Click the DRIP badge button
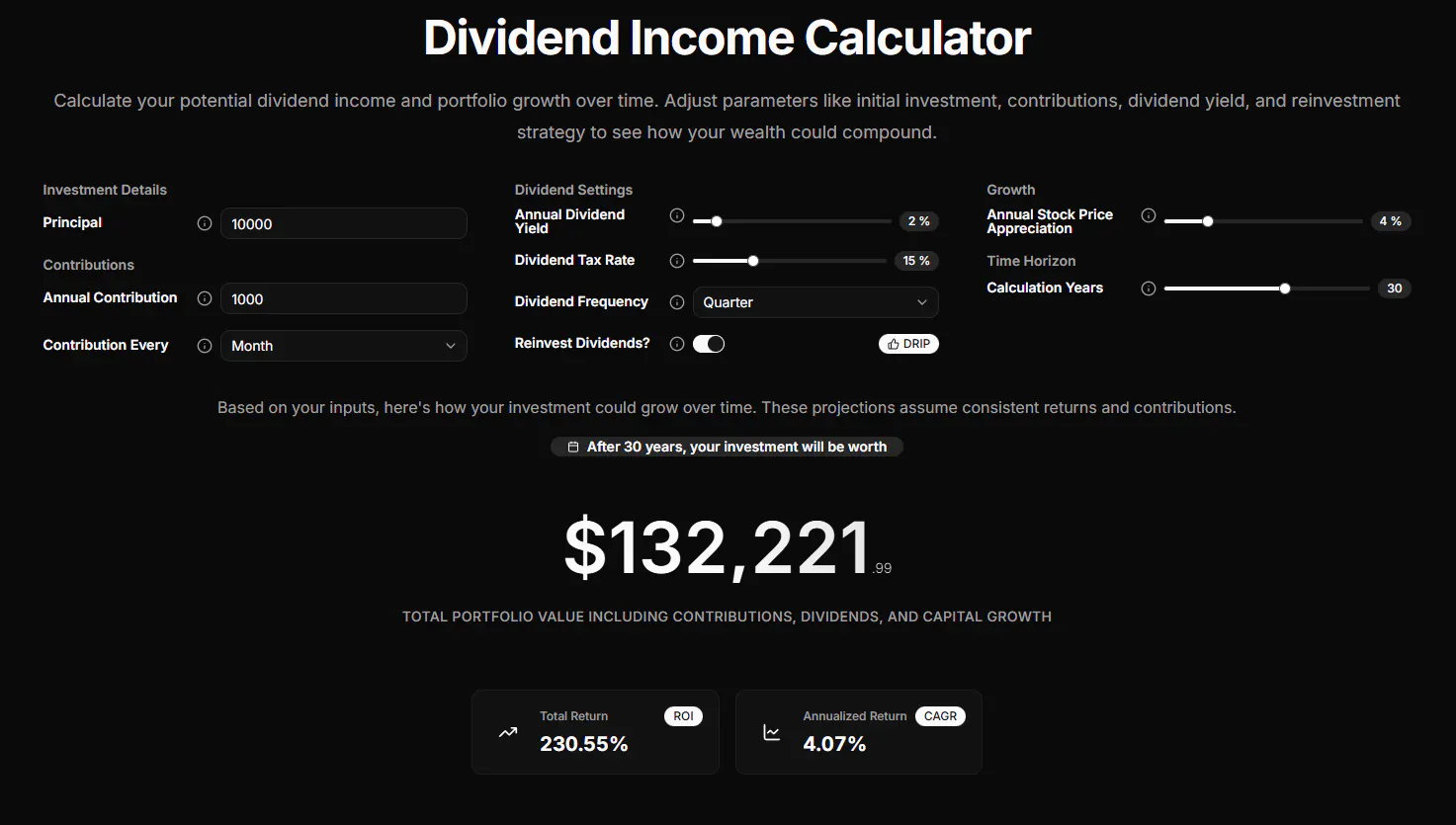Image resolution: width=1456 pixels, height=825 pixels. tap(908, 344)
